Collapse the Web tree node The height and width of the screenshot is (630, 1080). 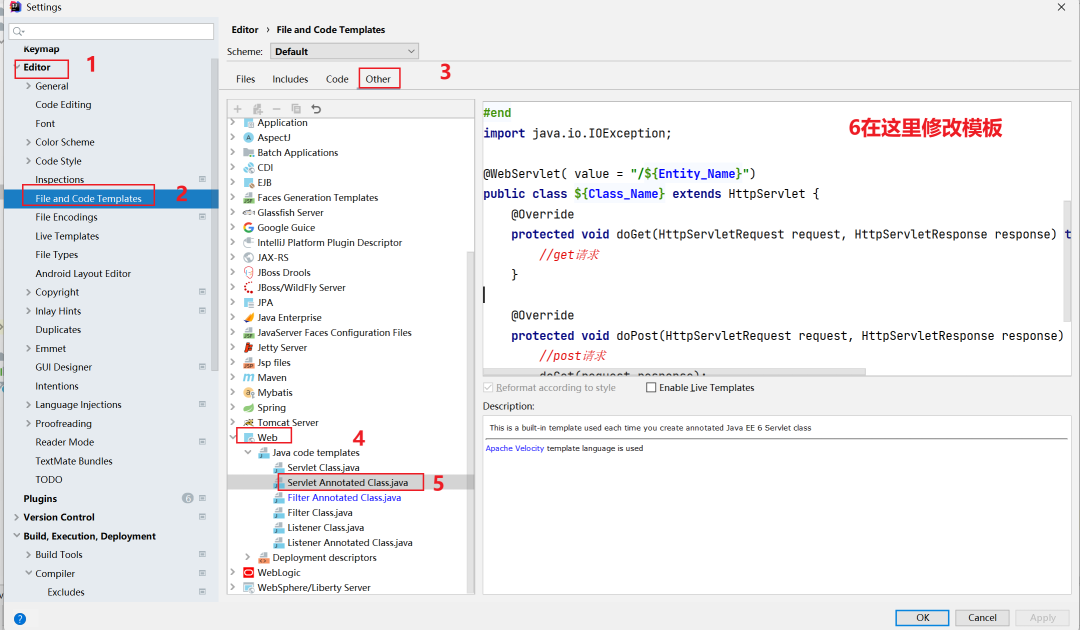tap(234, 438)
